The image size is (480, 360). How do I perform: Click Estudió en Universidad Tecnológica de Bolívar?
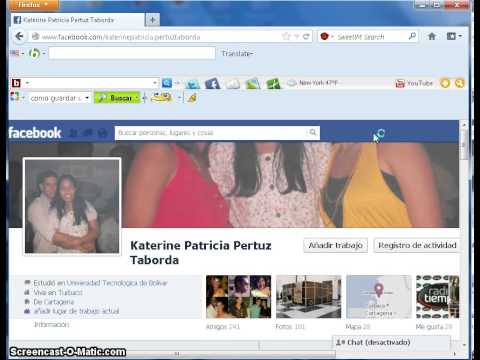click(100, 283)
